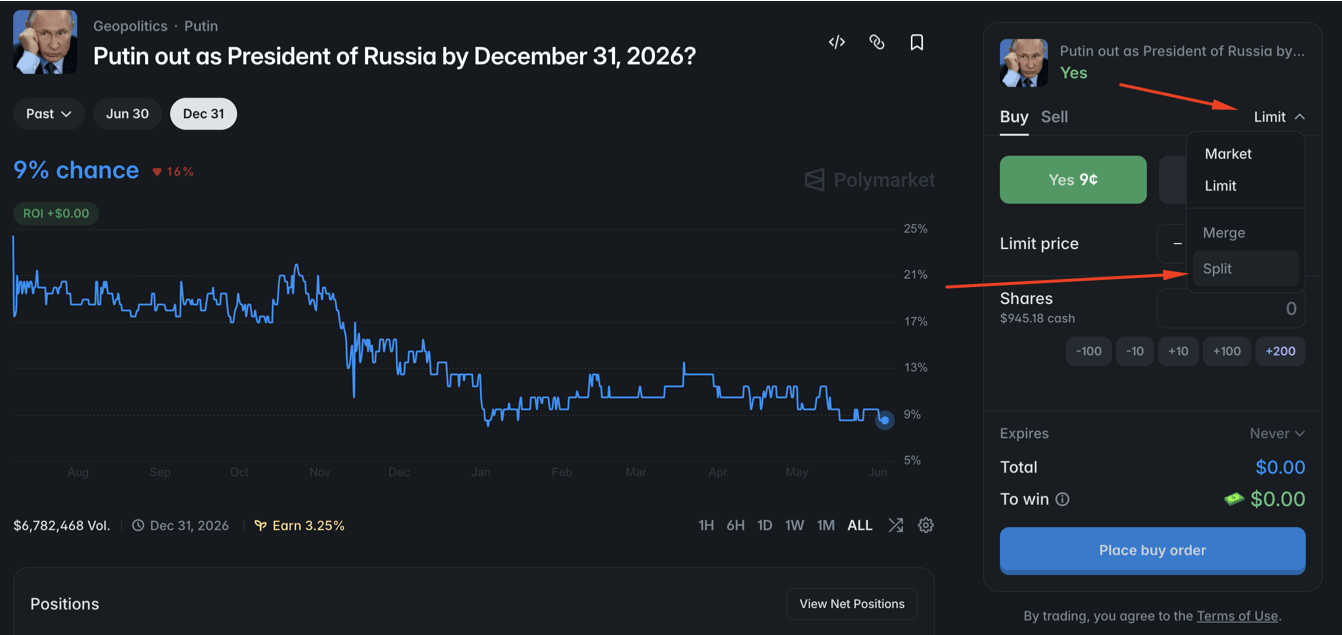Viewport: 1342px width, 635px height.
Task: Open the embed code icon
Action: pos(837,42)
